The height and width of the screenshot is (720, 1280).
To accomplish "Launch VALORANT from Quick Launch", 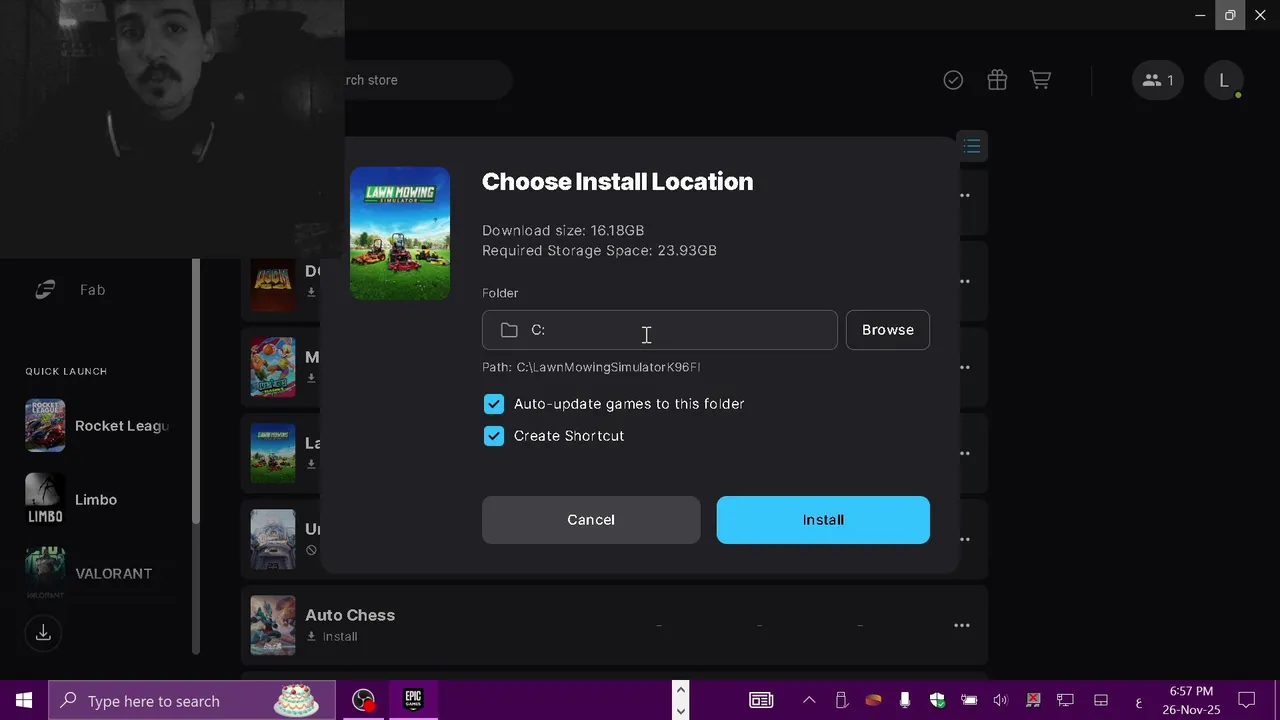I will pos(113,574).
